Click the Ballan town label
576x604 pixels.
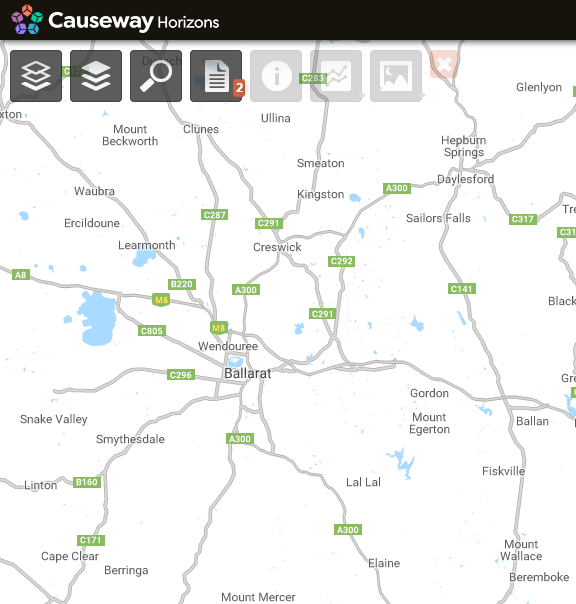click(x=532, y=421)
